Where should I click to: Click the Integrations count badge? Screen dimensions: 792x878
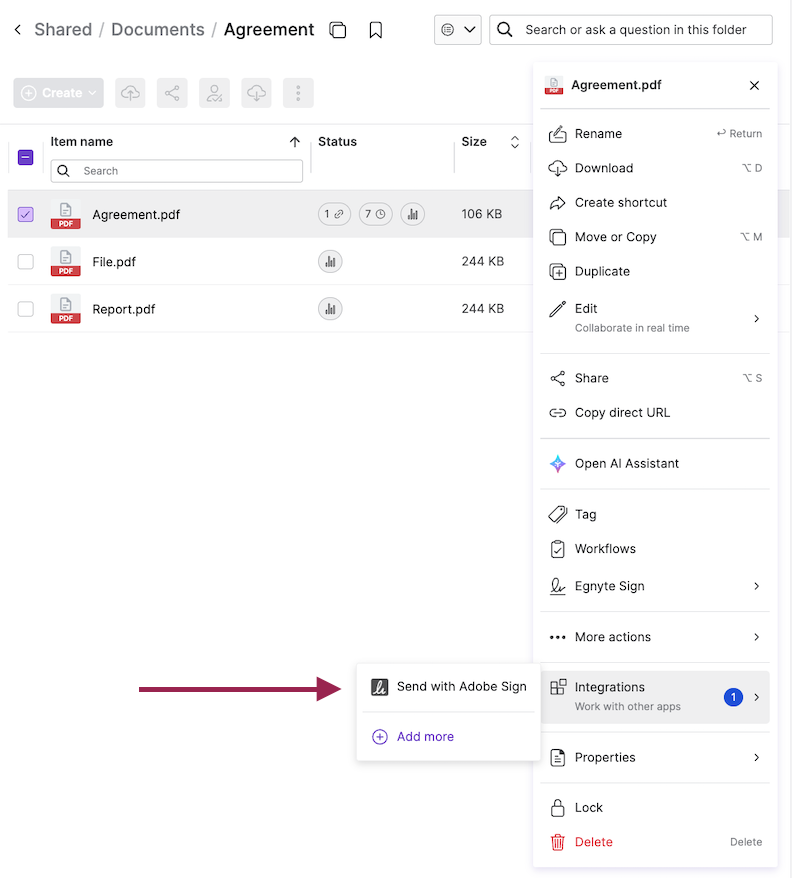click(733, 697)
